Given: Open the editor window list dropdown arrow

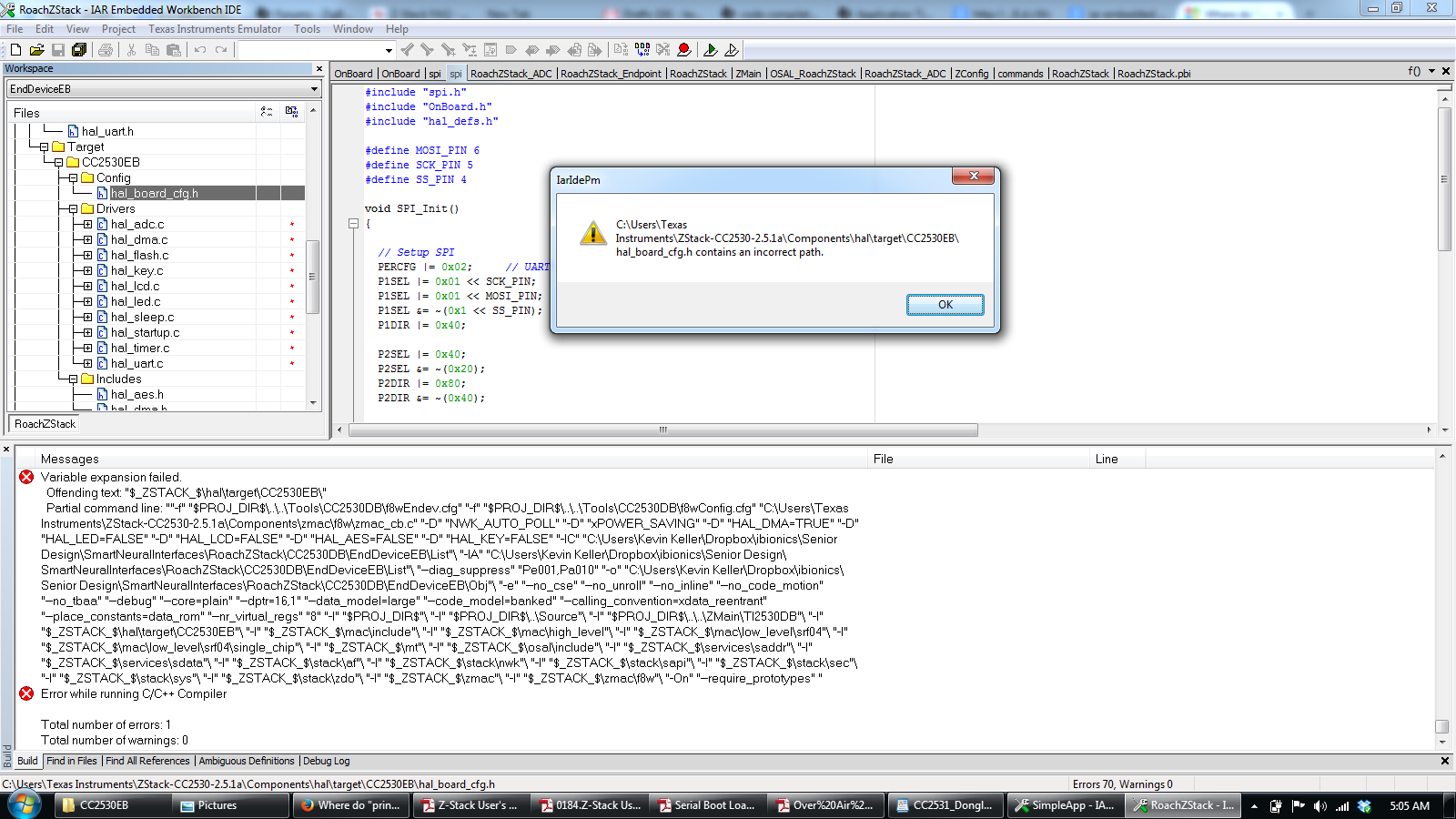Looking at the screenshot, I should tap(1431, 71).
